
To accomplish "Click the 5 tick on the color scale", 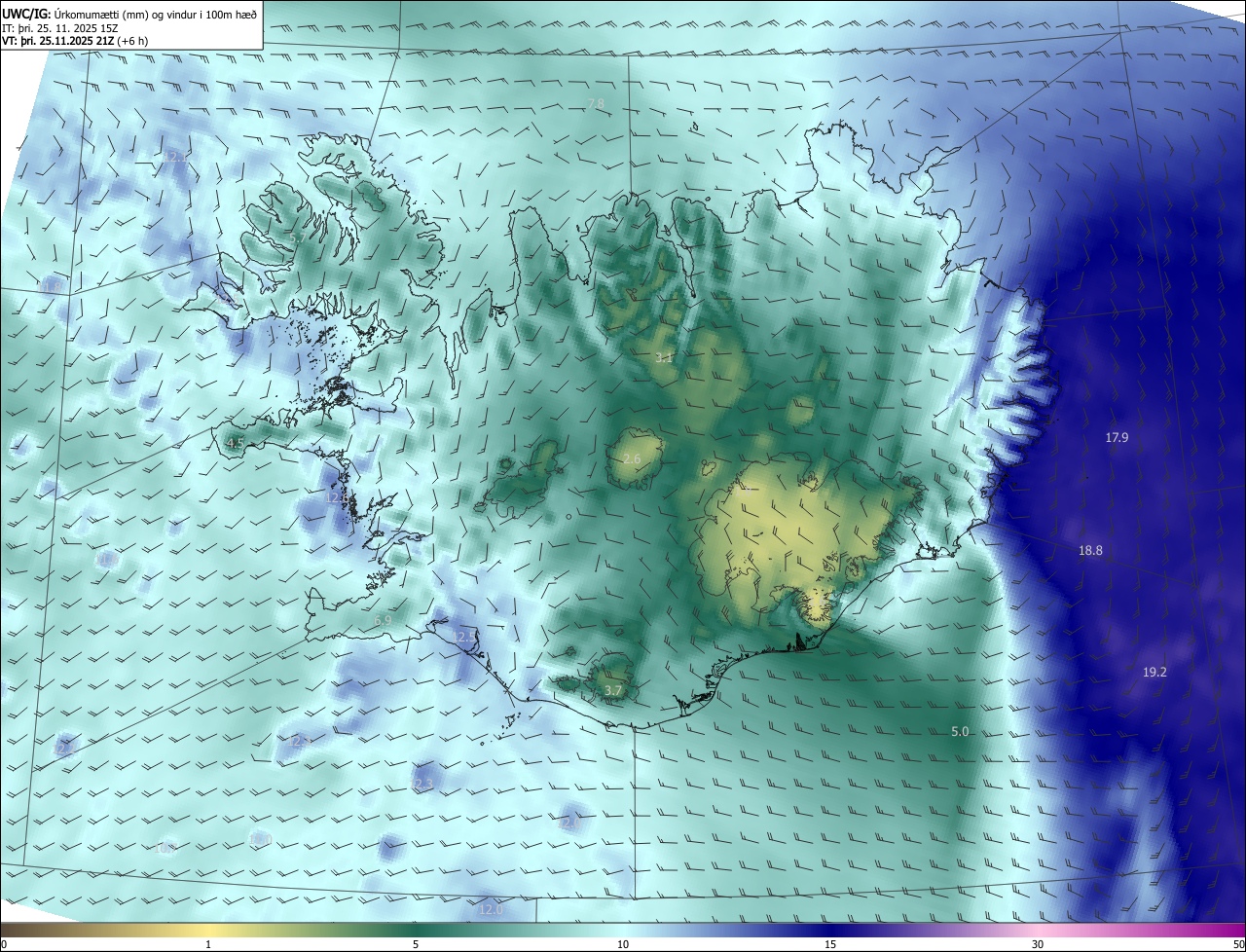I will point(416,944).
